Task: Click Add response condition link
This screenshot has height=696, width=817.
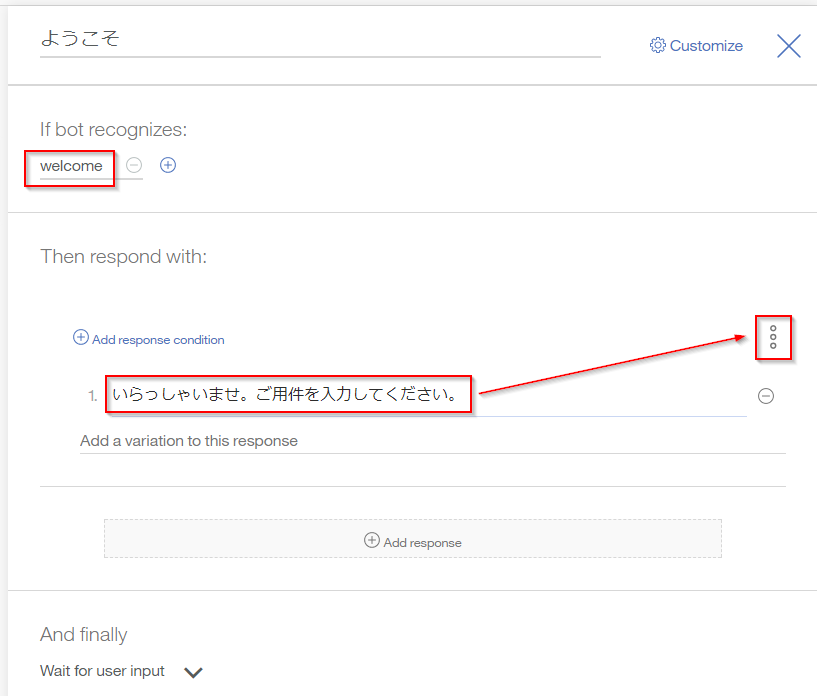Action: tap(148, 339)
